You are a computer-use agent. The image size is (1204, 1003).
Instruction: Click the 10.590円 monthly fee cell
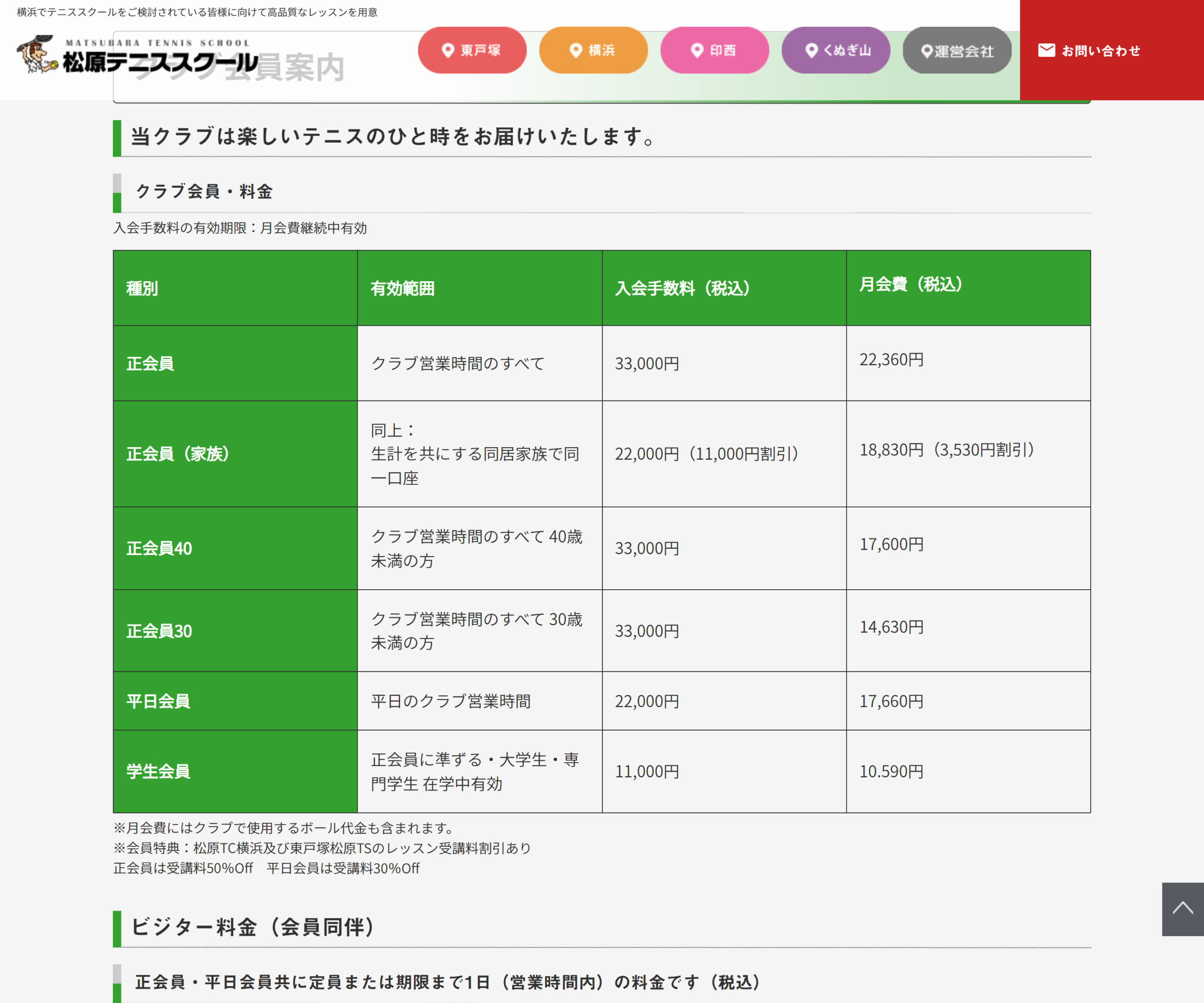tap(968, 772)
